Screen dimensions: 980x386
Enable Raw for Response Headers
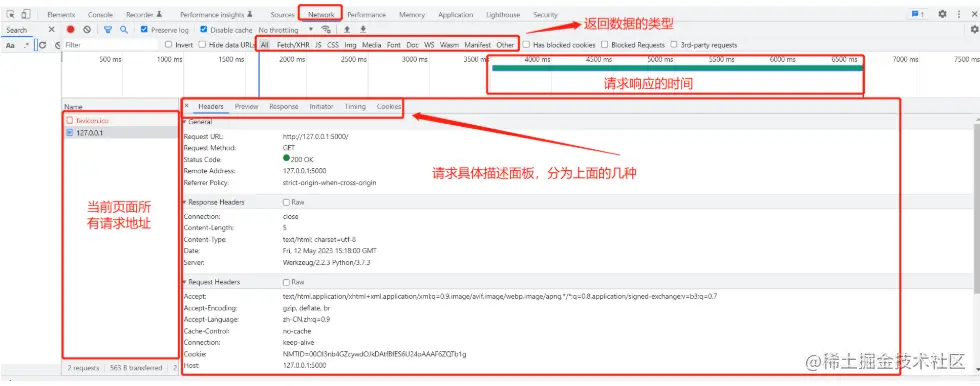[286, 202]
